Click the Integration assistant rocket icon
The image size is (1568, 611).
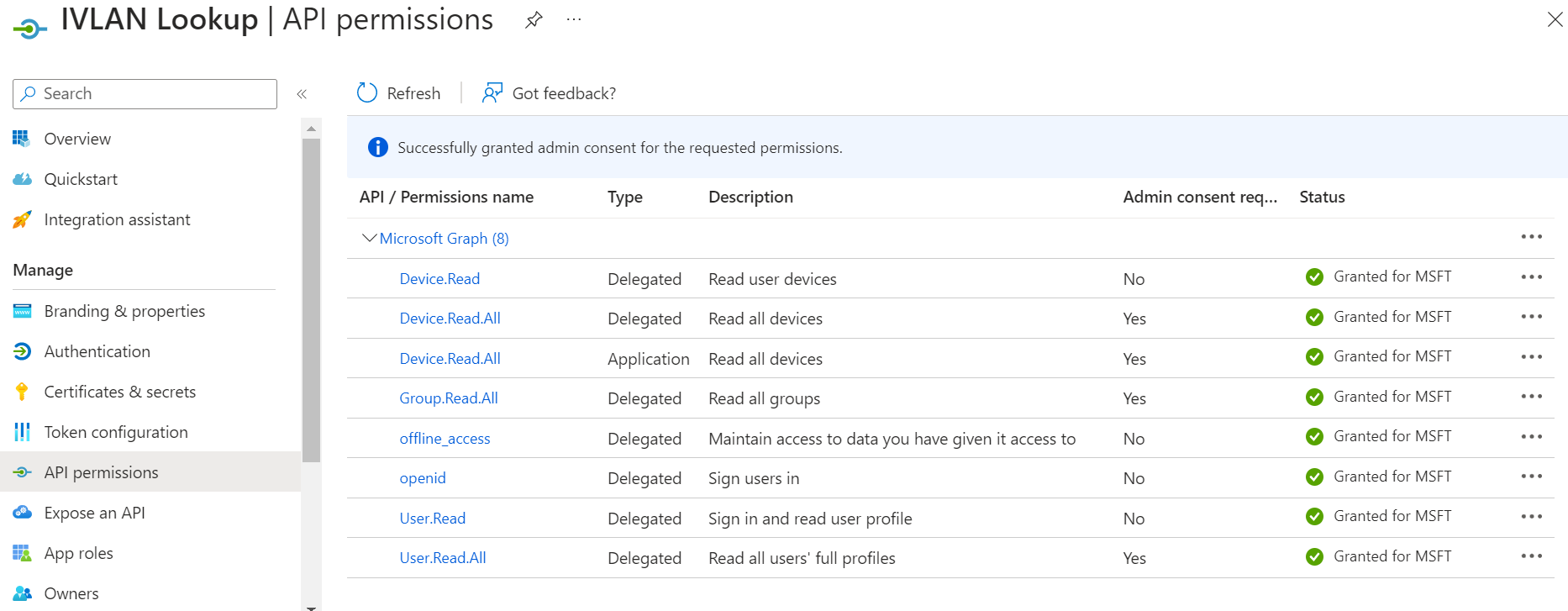(x=22, y=219)
